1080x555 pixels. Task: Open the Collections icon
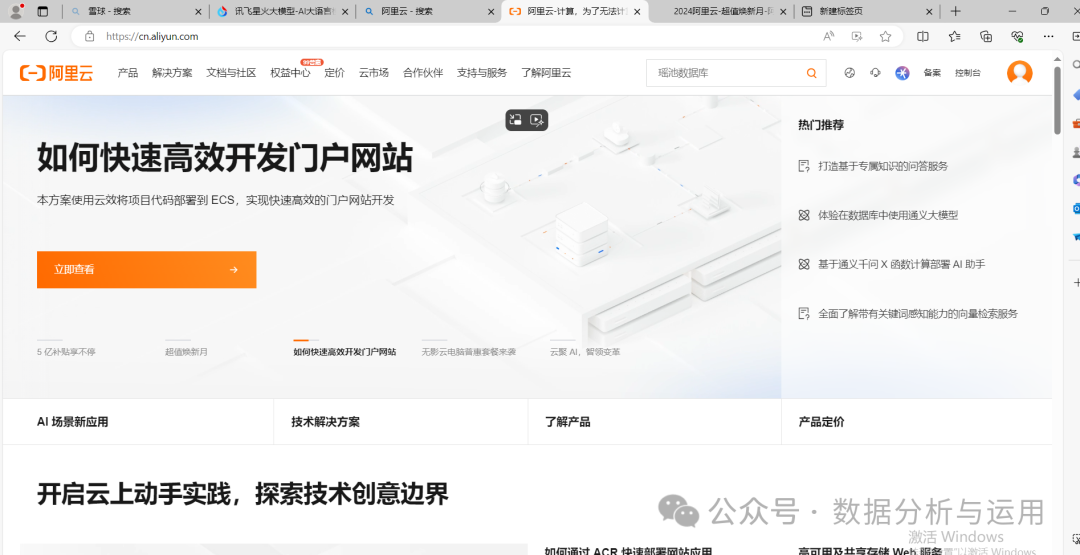pos(986,36)
